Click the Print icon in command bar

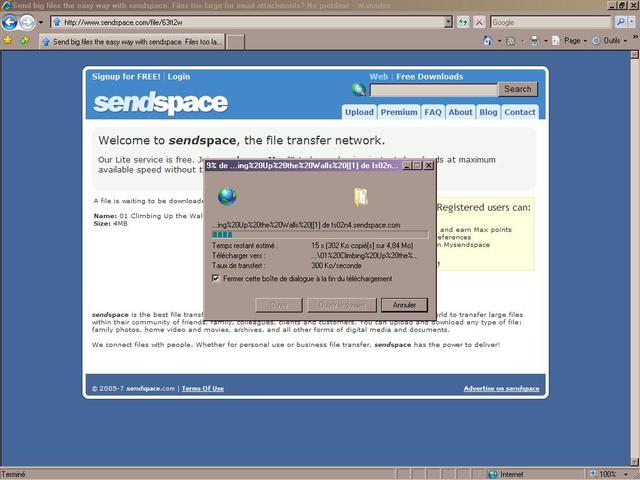pyautogui.click(x=534, y=40)
